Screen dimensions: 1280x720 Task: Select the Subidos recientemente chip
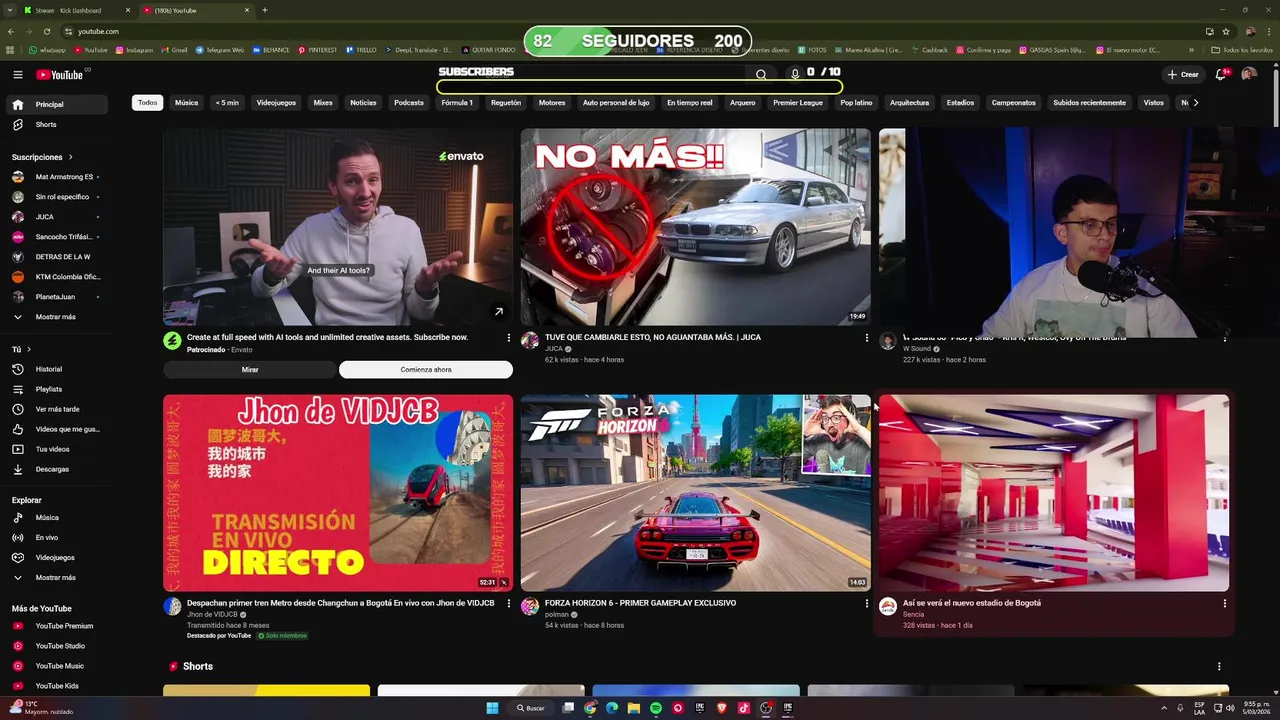point(1089,102)
